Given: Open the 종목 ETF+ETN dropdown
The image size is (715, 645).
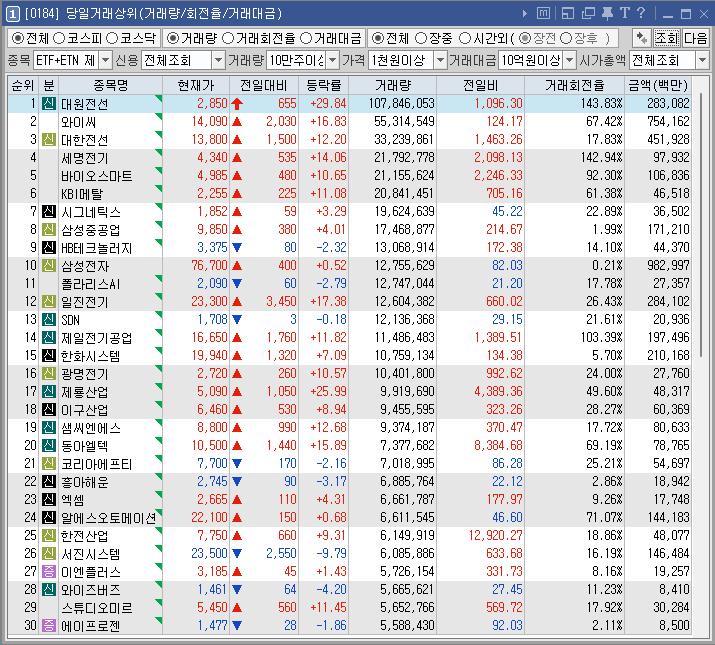Looking at the screenshot, I should tap(105, 60).
